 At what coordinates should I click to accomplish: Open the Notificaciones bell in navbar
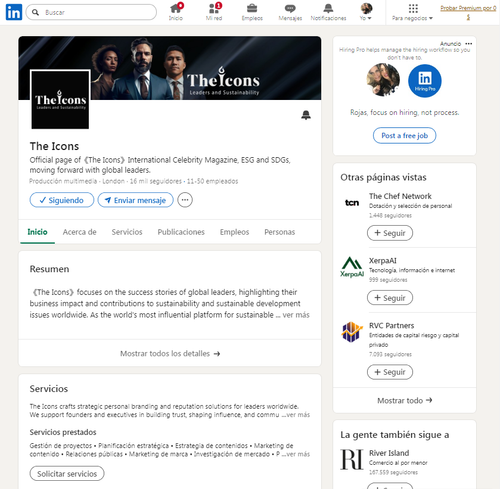click(328, 12)
